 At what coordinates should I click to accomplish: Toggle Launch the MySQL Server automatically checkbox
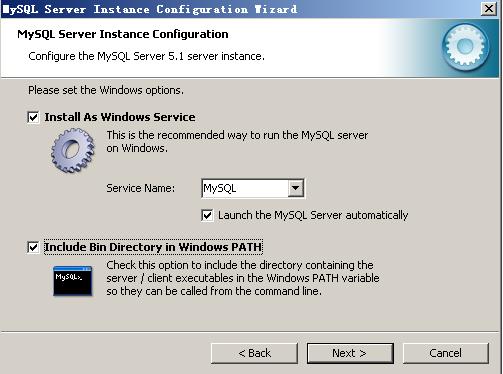(207, 215)
